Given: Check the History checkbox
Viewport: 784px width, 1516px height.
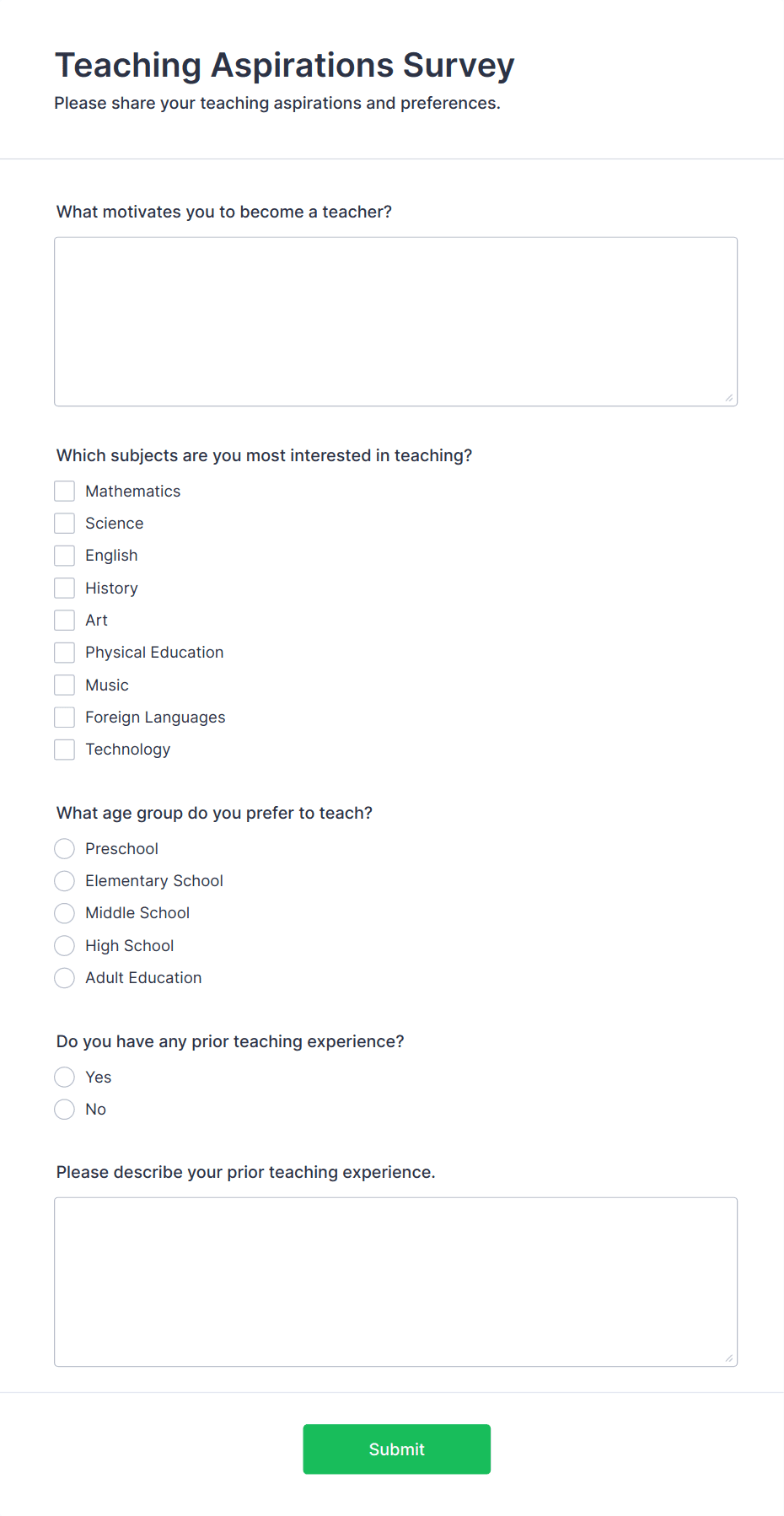Looking at the screenshot, I should (x=64, y=588).
